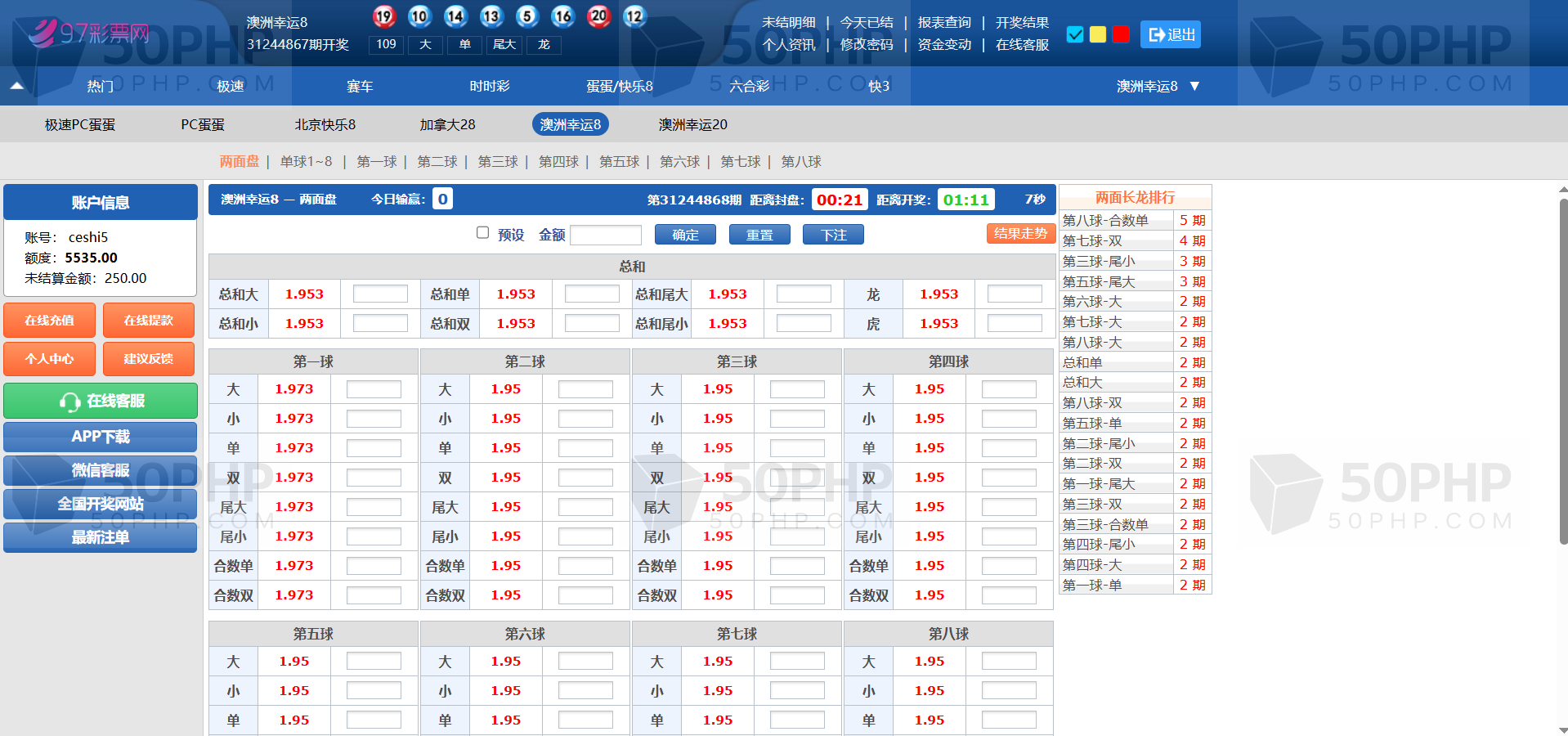Select the yellow theme color swatch
Image resolution: width=1568 pixels, height=736 pixels.
tap(1098, 34)
